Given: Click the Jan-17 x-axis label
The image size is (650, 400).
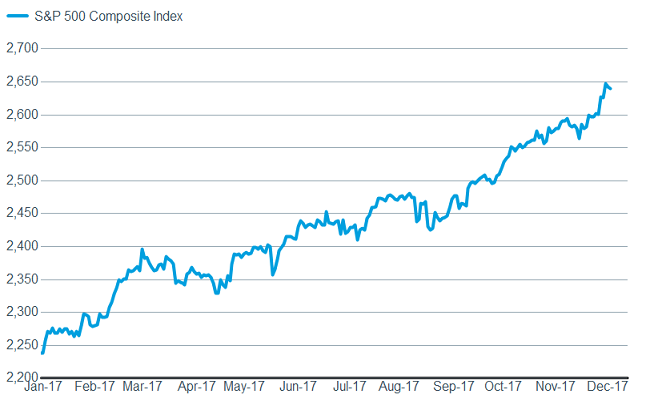Looking at the screenshot, I should click(x=43, y=386).
